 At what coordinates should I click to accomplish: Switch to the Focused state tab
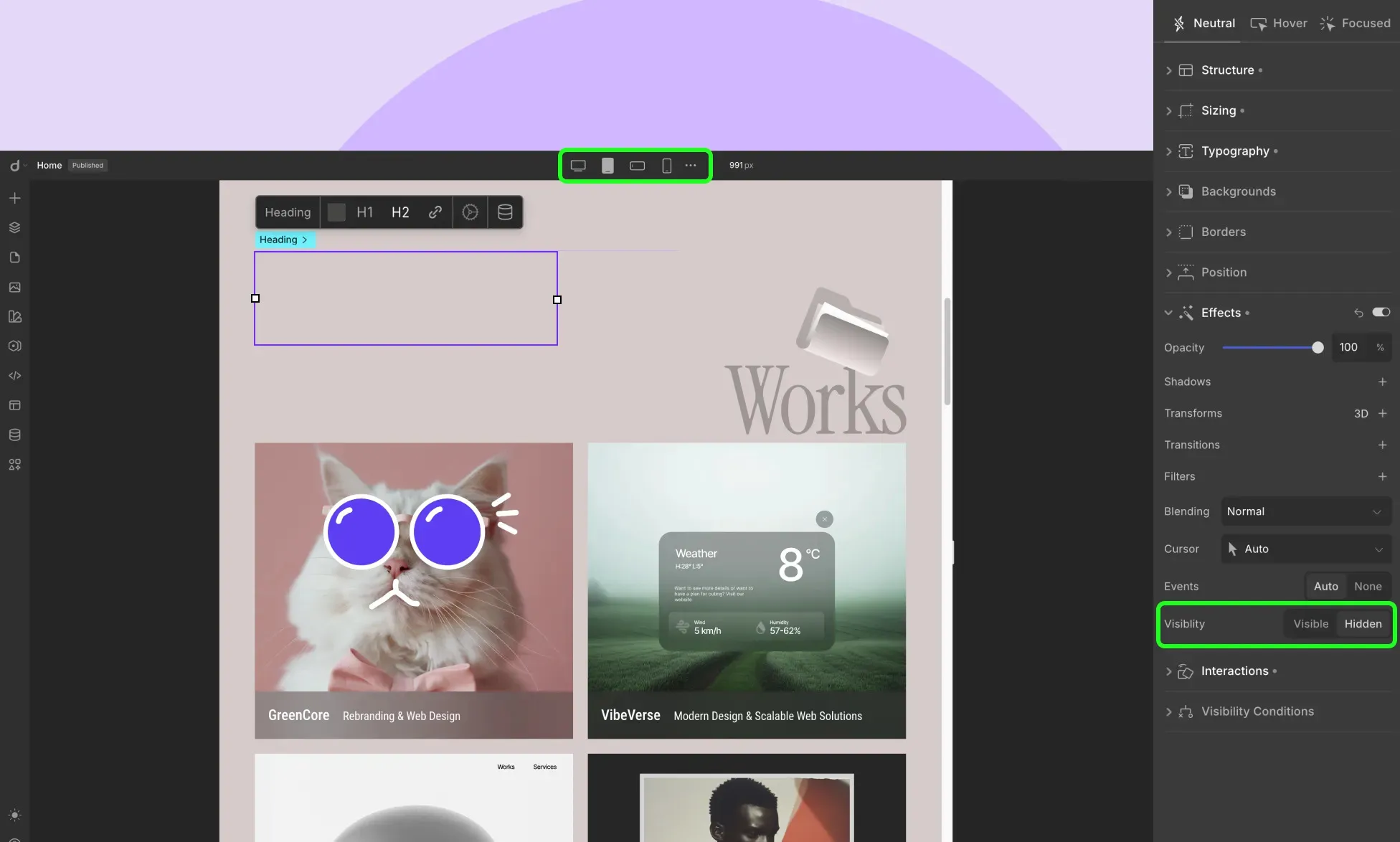(1356, 23)
